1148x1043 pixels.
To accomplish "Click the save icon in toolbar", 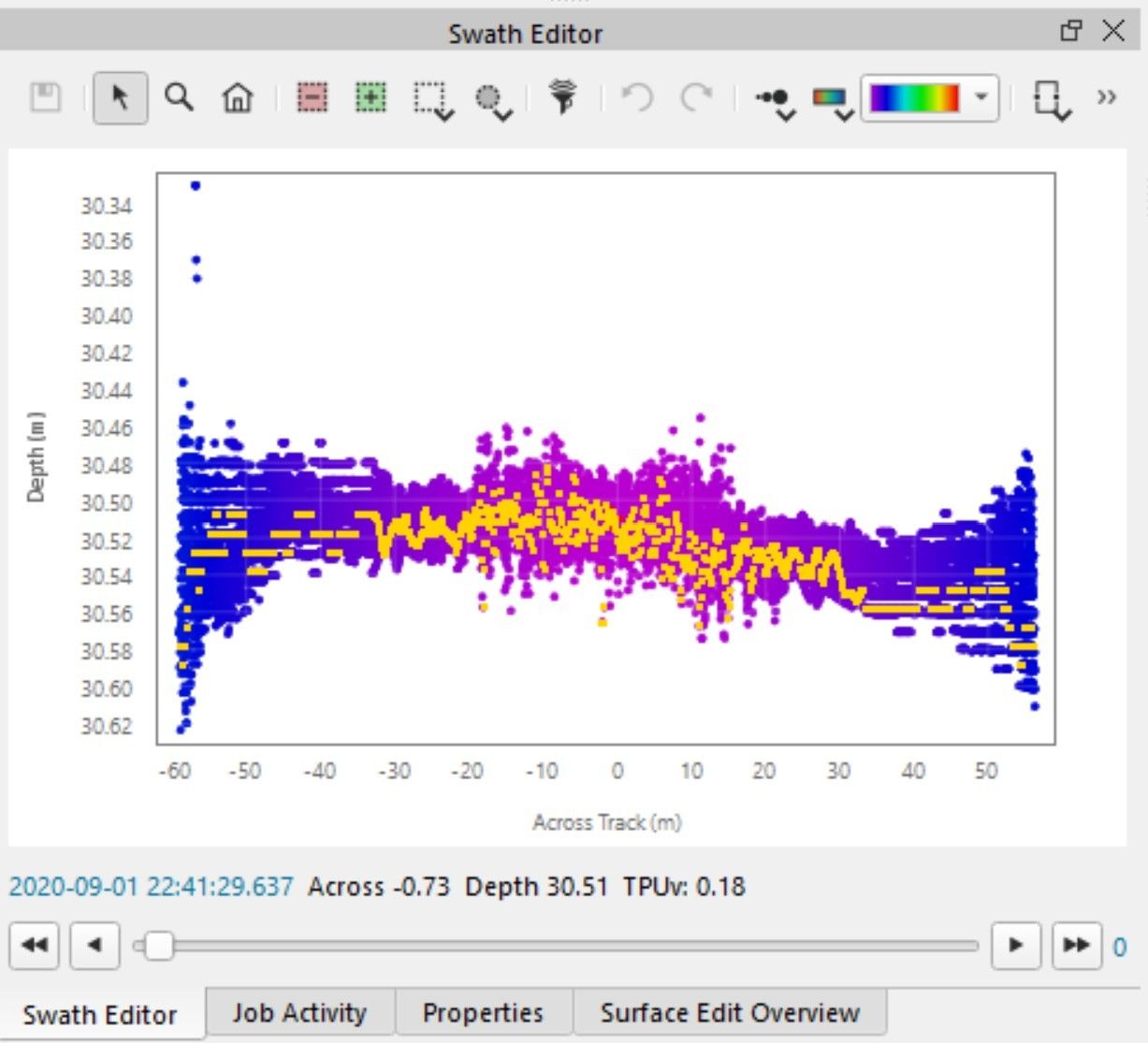I will 46,98.
